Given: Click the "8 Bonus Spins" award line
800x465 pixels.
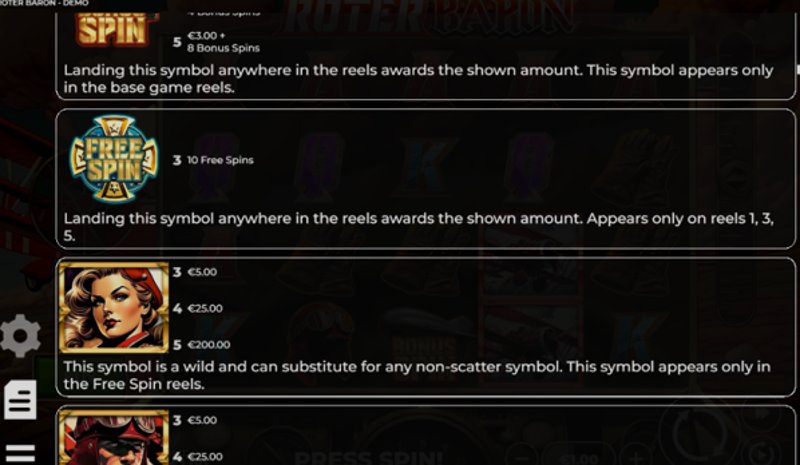Looking at the screenshot, I should (223, 48).
